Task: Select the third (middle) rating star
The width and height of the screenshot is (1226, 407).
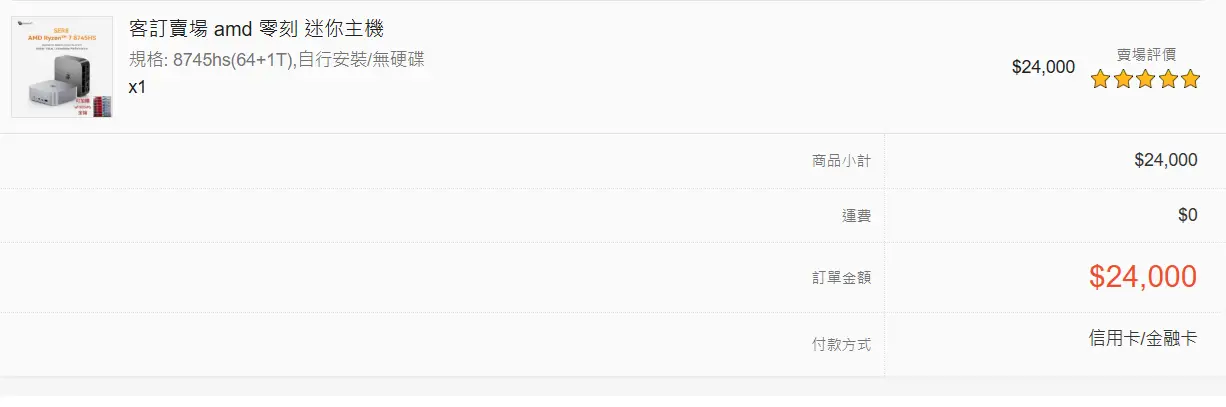Action: (x=1145, y=79)
